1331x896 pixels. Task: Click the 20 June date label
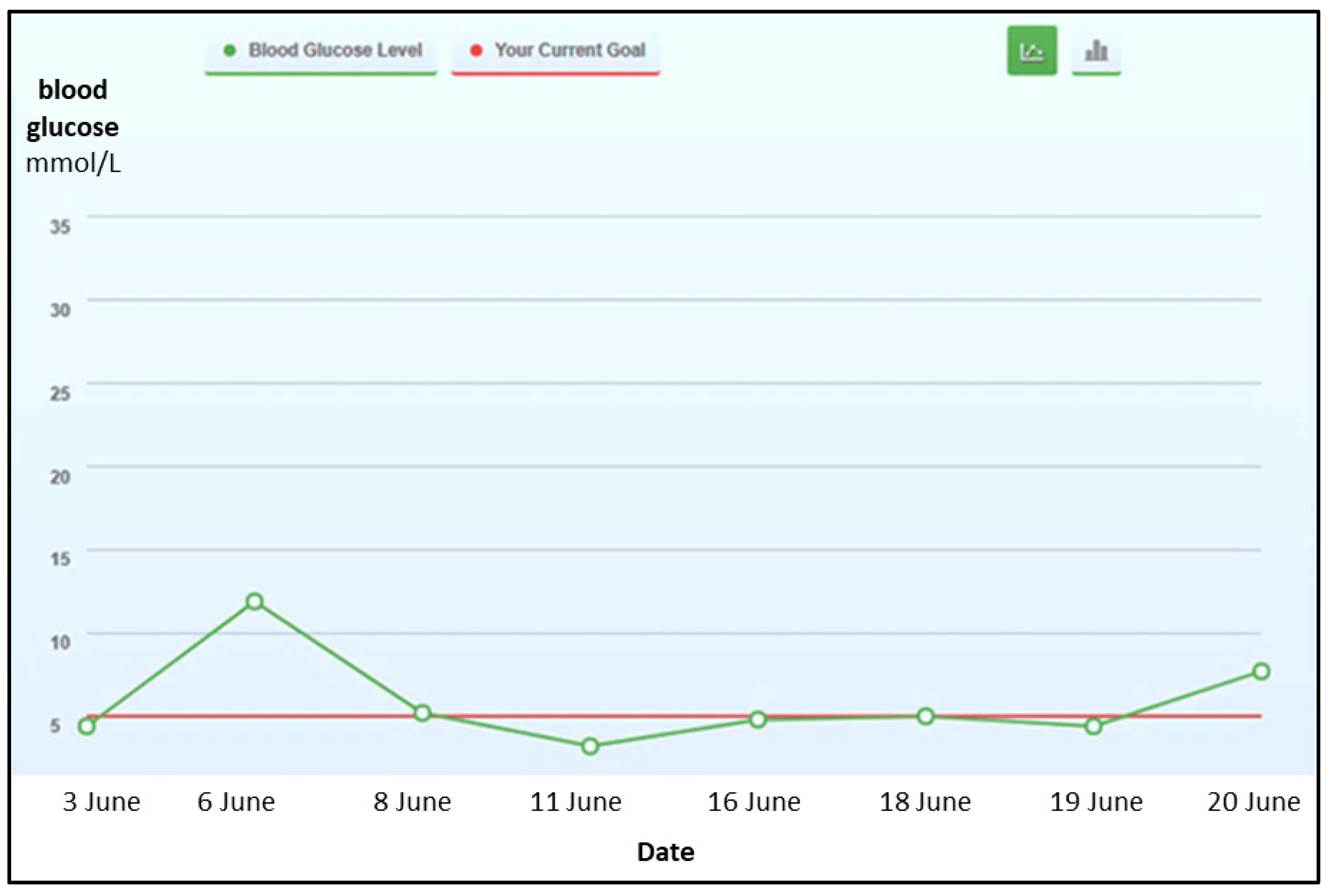(1253, 802)
